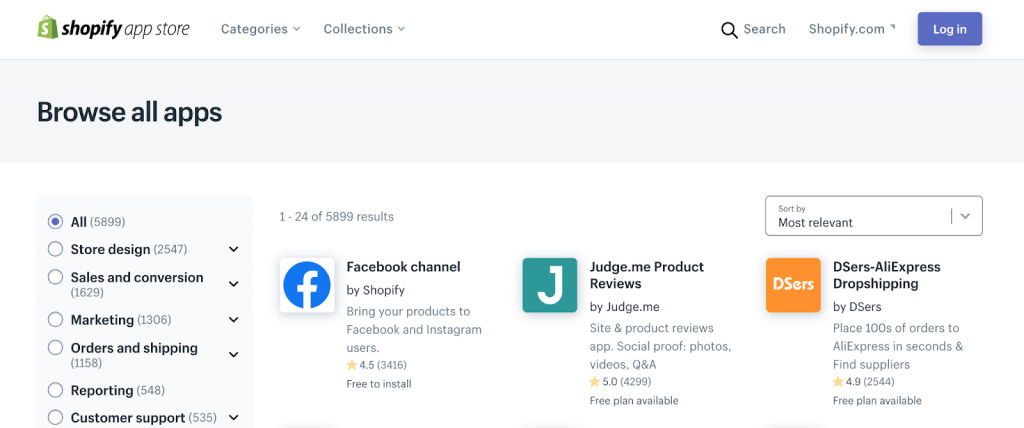Click the 'by Shopify' developer text
Viewport: 1024px width, 428px height.
click(376, 289)
